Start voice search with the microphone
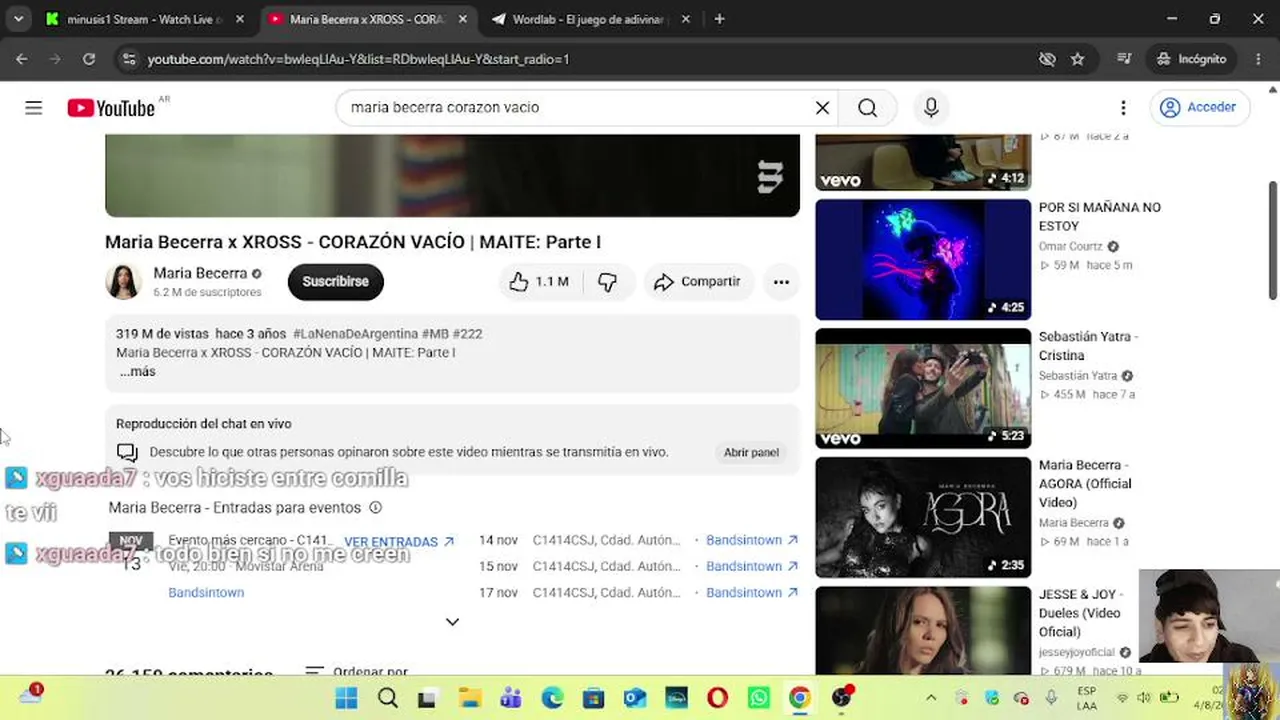The image size is (1280, 720). (931, 108)
